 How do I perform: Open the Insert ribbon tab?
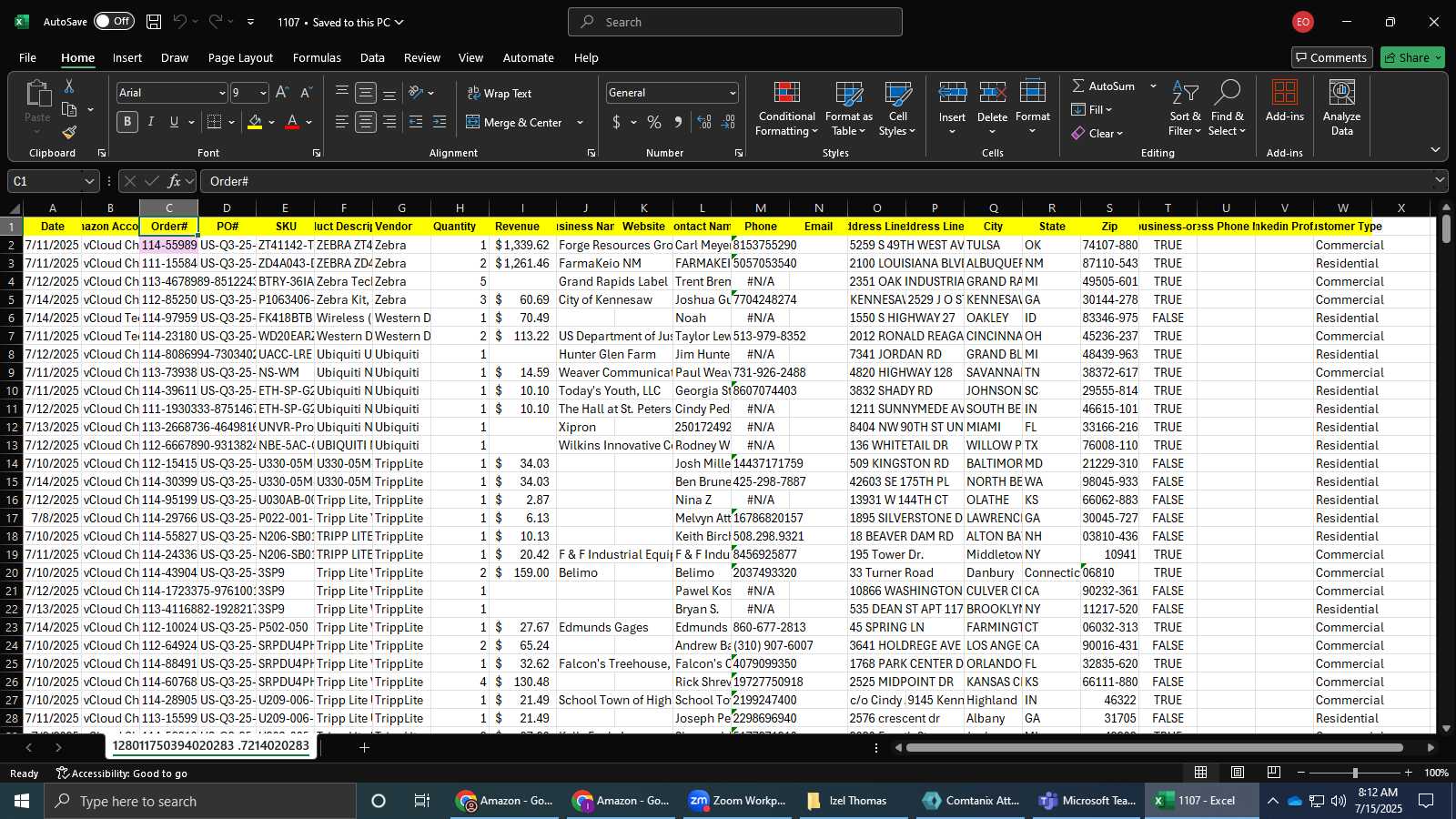[127, 57]
